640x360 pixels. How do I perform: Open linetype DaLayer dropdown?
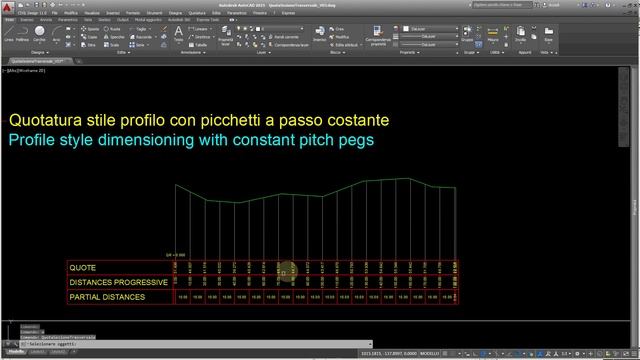429,44
